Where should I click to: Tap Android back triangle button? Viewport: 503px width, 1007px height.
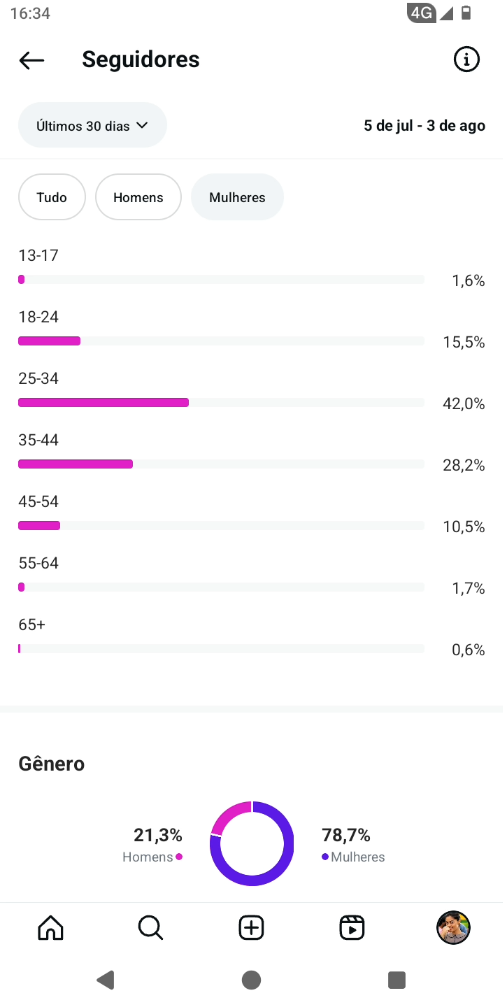tap(105, 979)
